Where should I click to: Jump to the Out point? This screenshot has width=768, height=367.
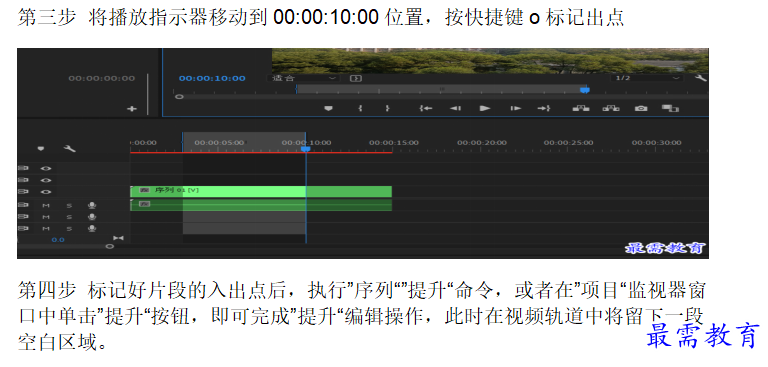click(544, 108)
